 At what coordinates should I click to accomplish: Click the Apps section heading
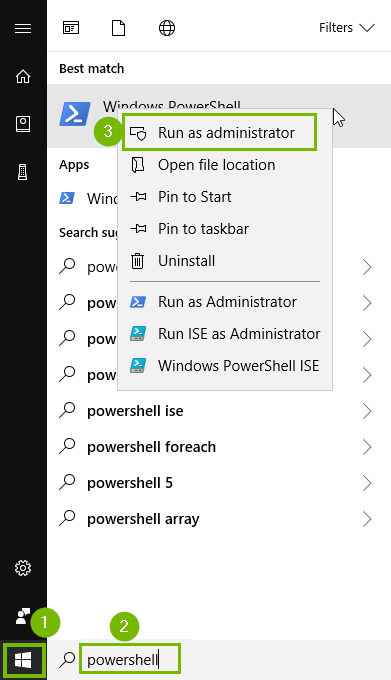click(74, 165)
